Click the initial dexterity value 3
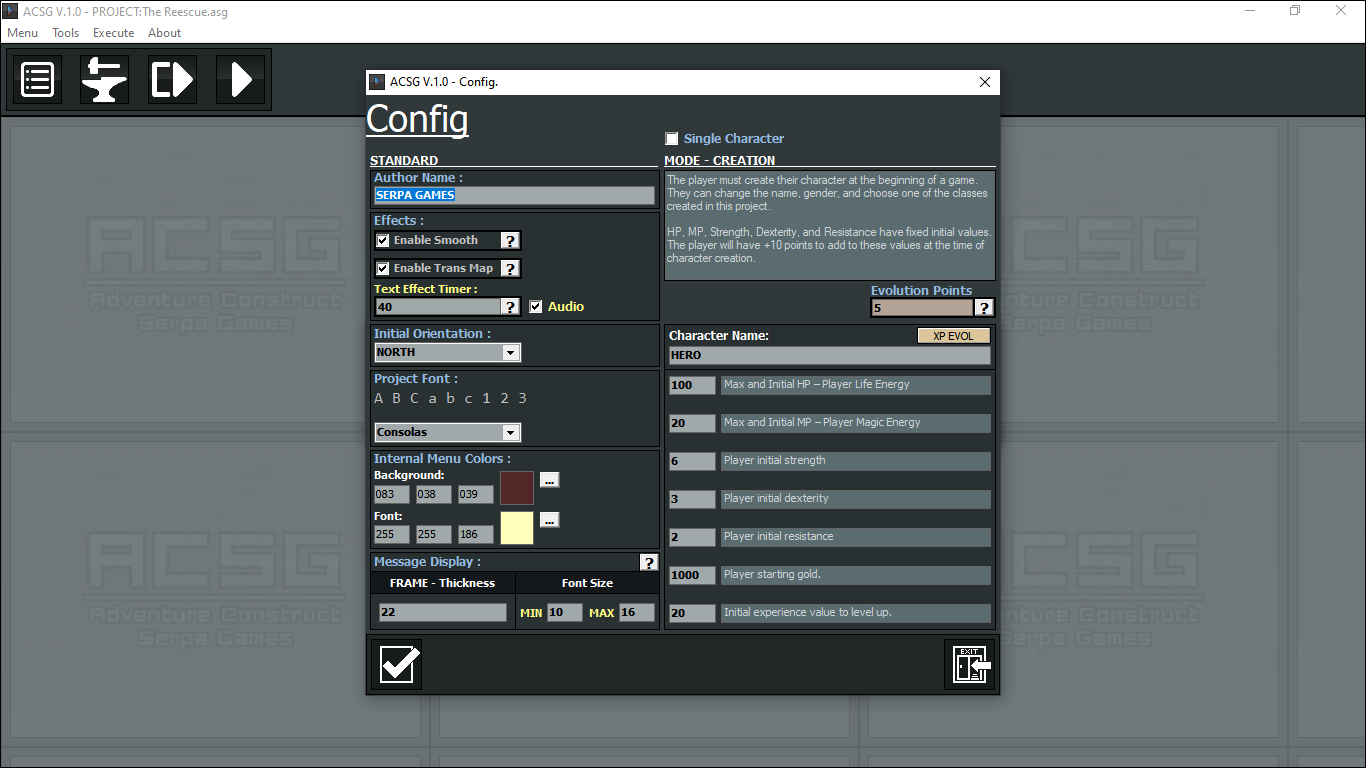 692,499
